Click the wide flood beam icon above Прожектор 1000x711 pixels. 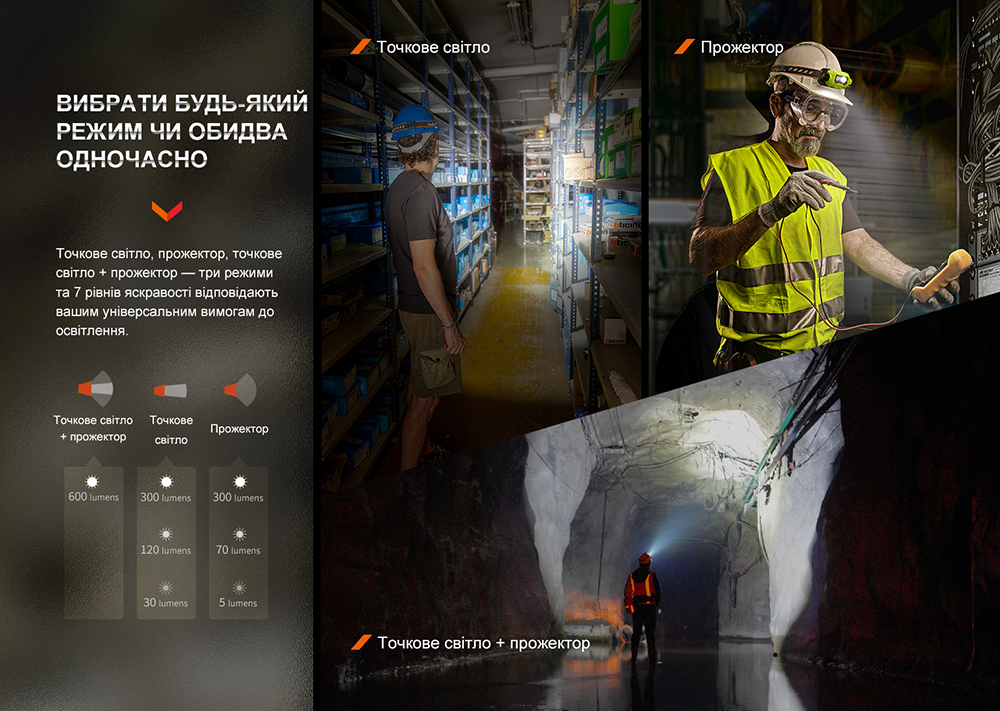[x=240, y=388]
